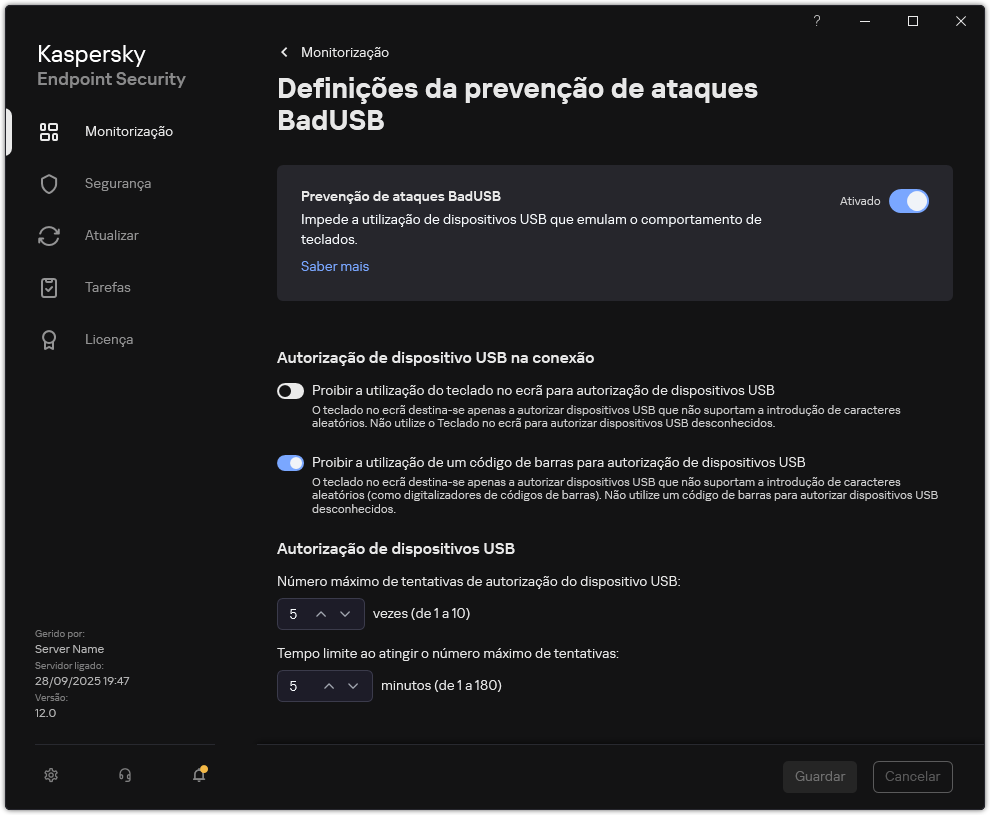Disable Prevenção de ataques BadUSB
Image resolution: width=990 pixels, height=815 pixels.
909,201
